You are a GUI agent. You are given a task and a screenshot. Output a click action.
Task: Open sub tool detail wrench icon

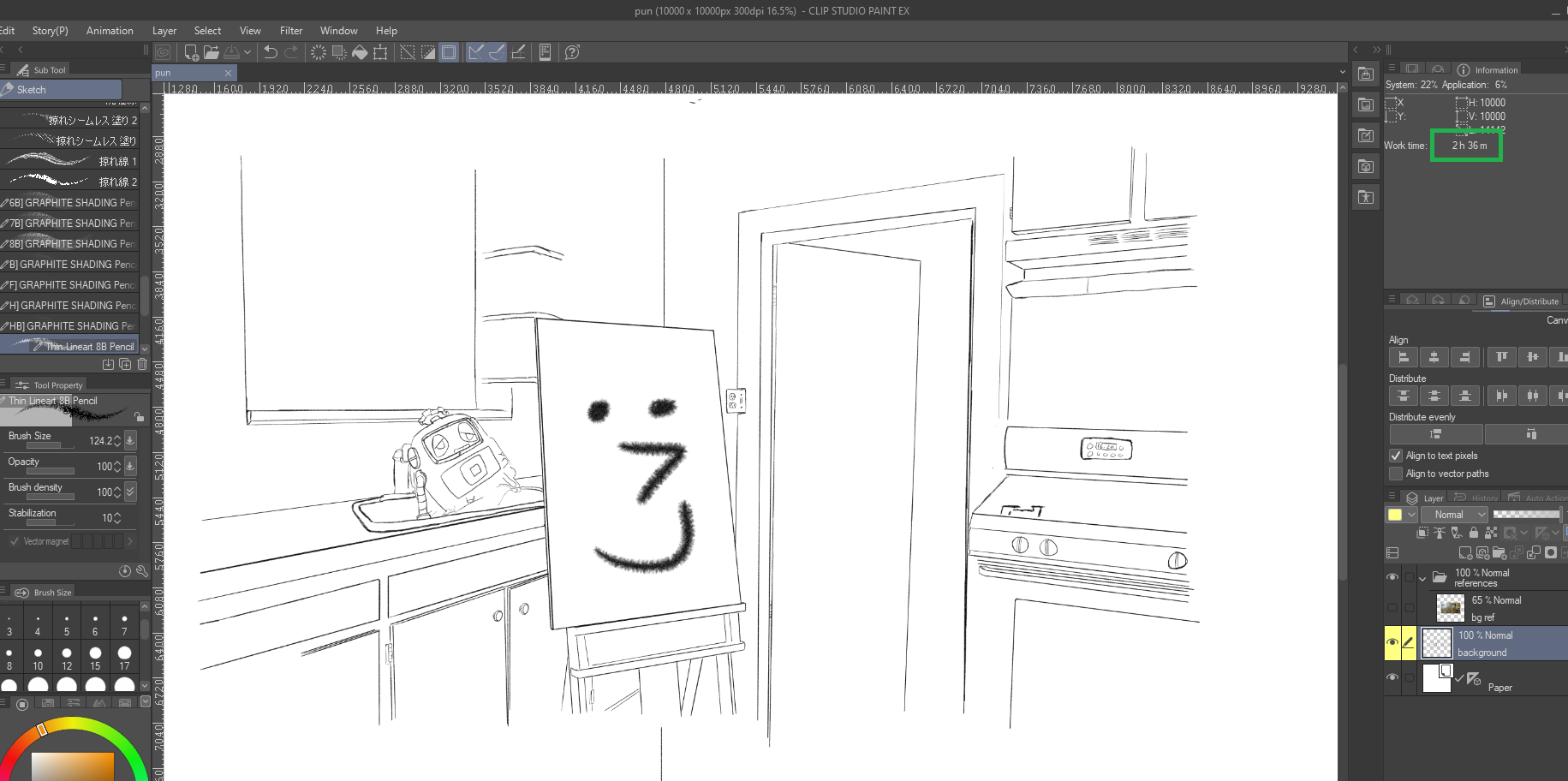[142, 570]
